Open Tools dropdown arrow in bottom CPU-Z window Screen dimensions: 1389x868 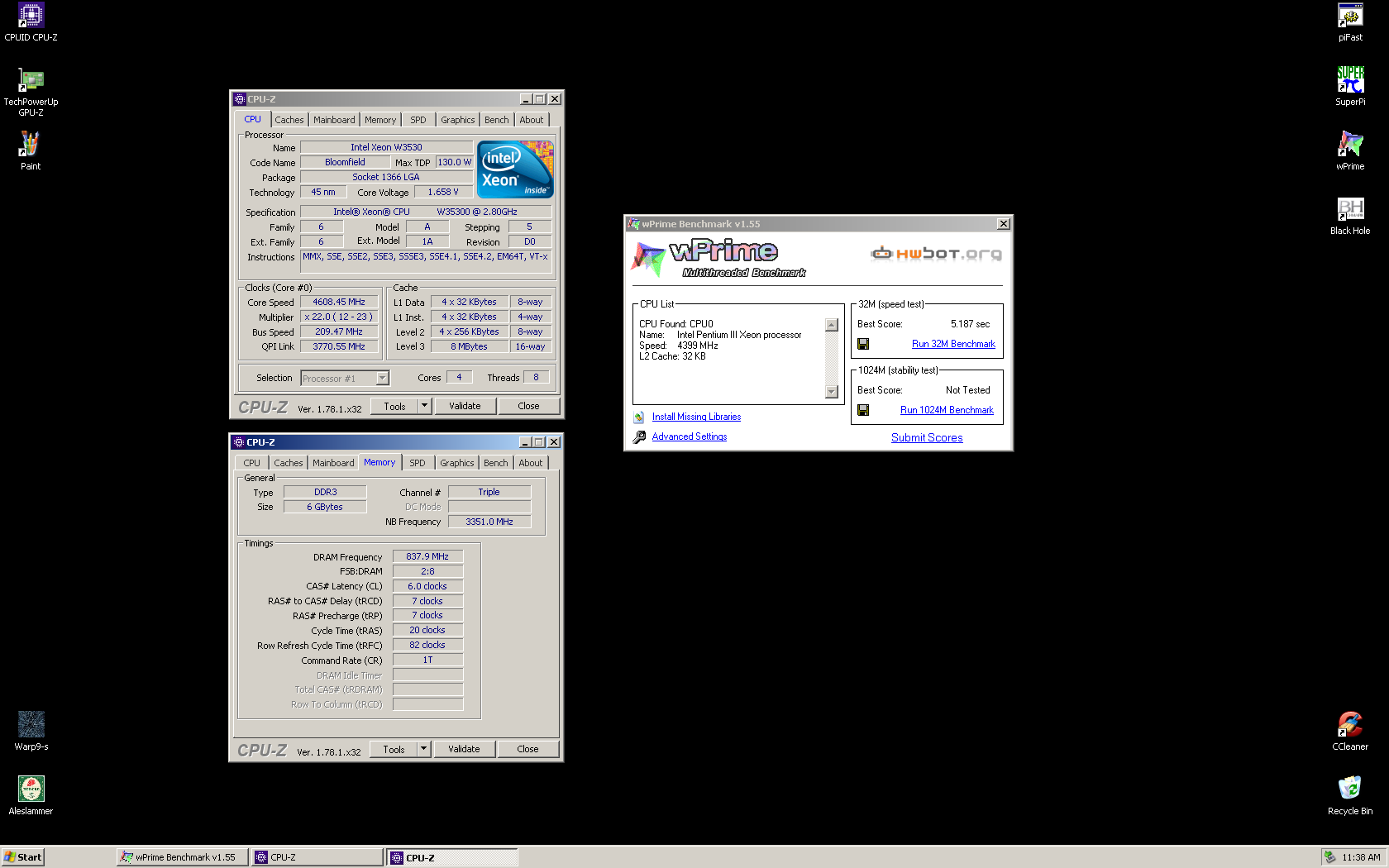(x=424, y=749)
